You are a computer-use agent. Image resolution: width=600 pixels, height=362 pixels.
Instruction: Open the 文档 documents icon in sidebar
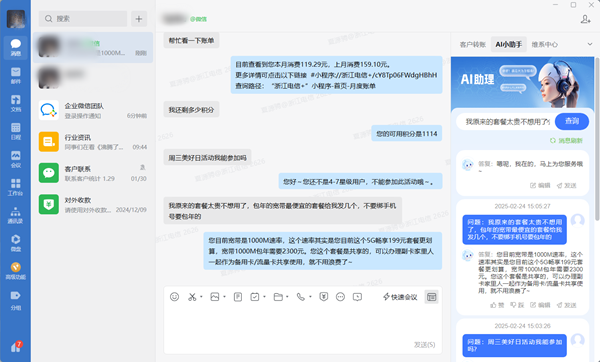pos(15,103)
